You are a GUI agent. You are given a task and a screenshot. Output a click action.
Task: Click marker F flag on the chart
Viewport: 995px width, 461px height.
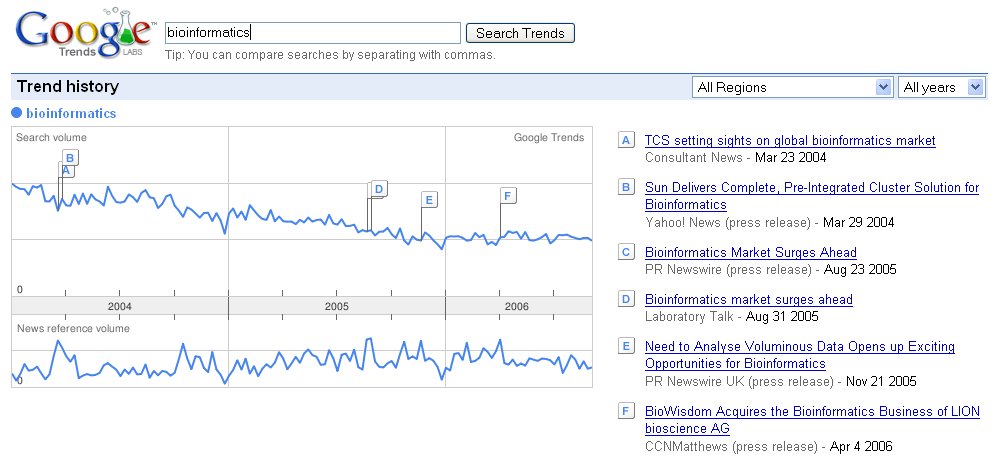(508, 195)
